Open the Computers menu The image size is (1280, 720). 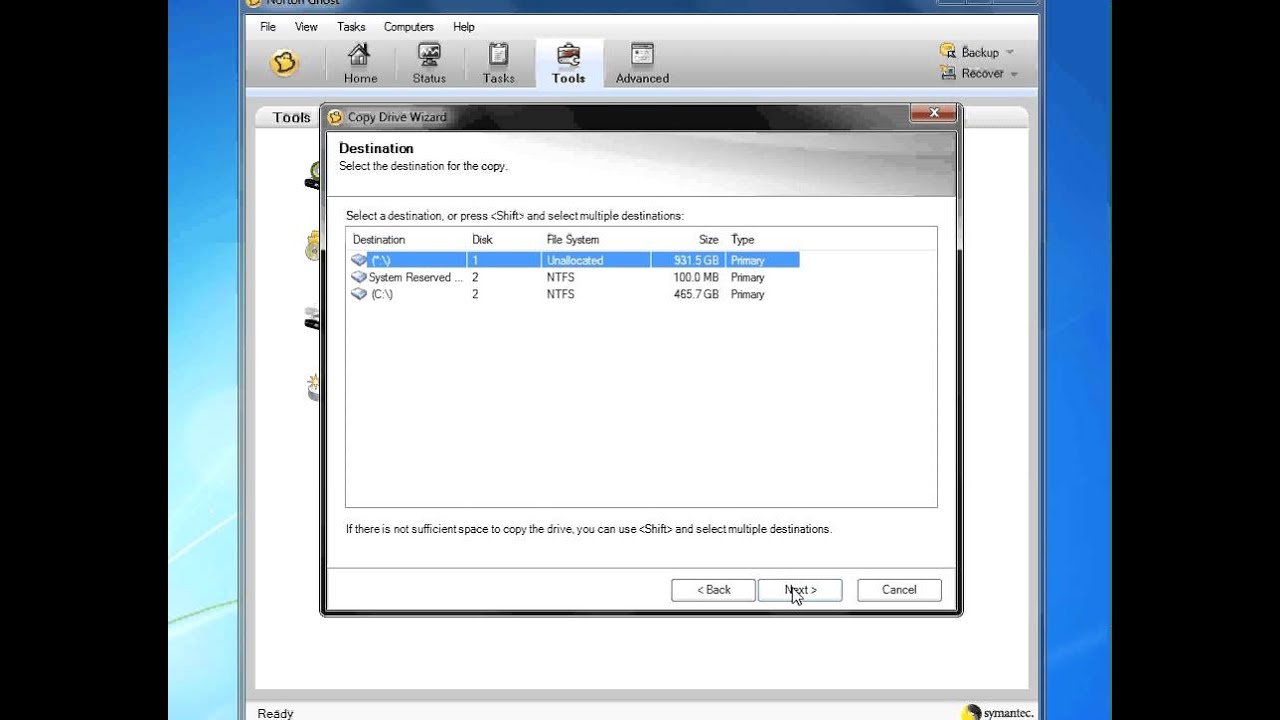409,27
